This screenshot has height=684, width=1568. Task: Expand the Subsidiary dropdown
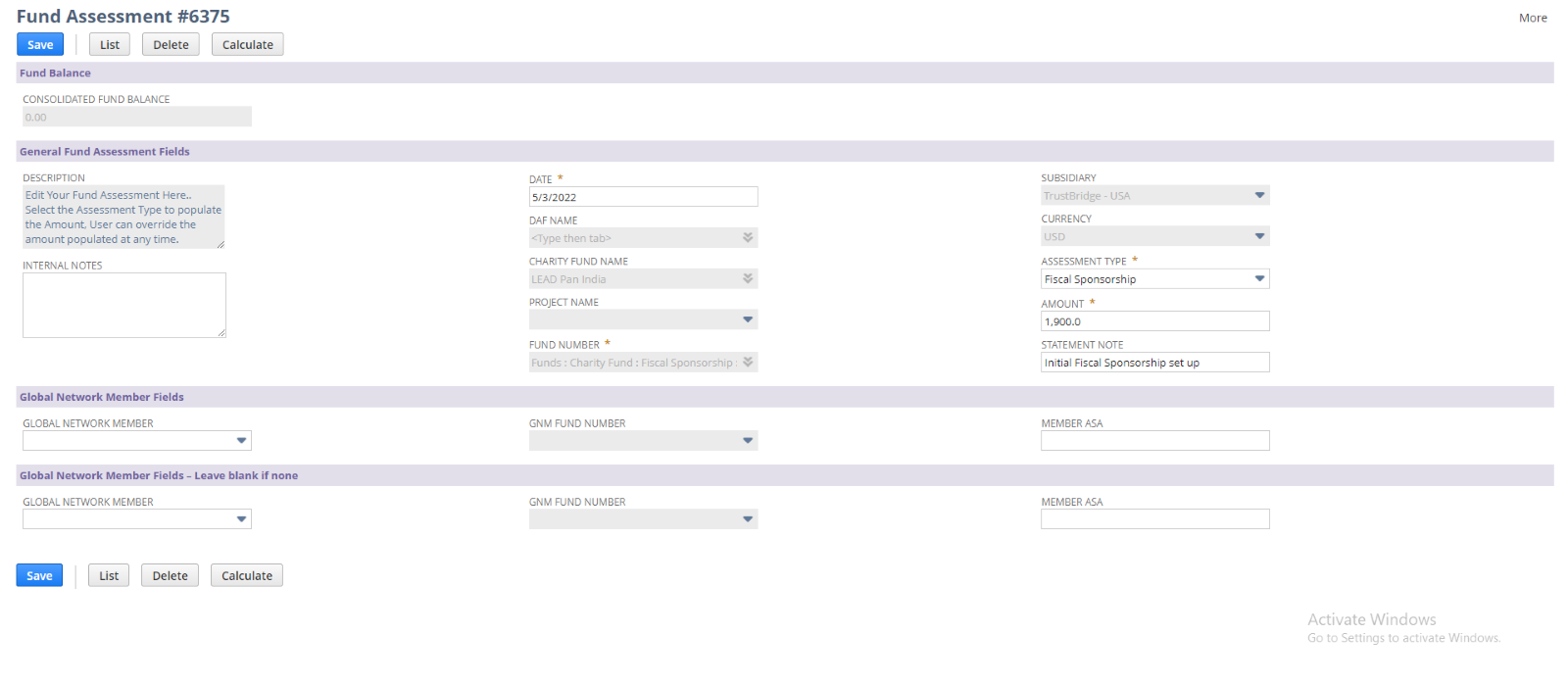1259,196
